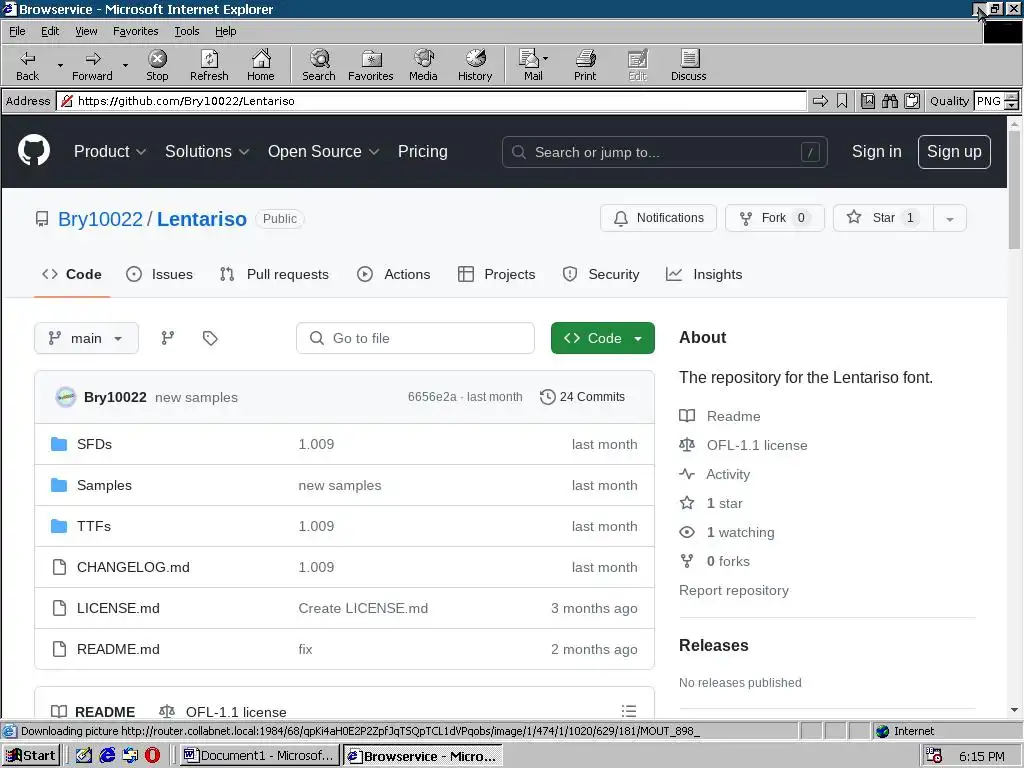The image size is (1024, 768).
Task: Open the Favorites menu in the menu bar
Action: (x=135, y=31)
